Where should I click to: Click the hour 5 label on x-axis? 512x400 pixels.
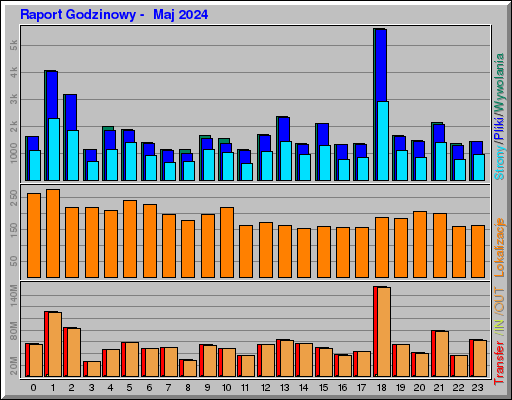[129, 388]
